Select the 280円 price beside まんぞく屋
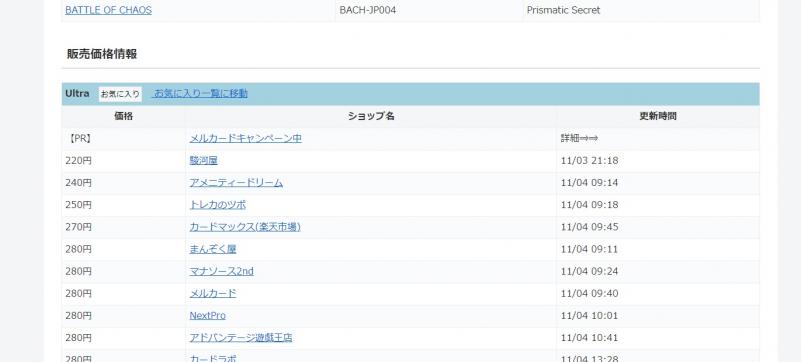The width and height of the screenshot is (801, 362). pyautogui.click(x=124, y=249)
